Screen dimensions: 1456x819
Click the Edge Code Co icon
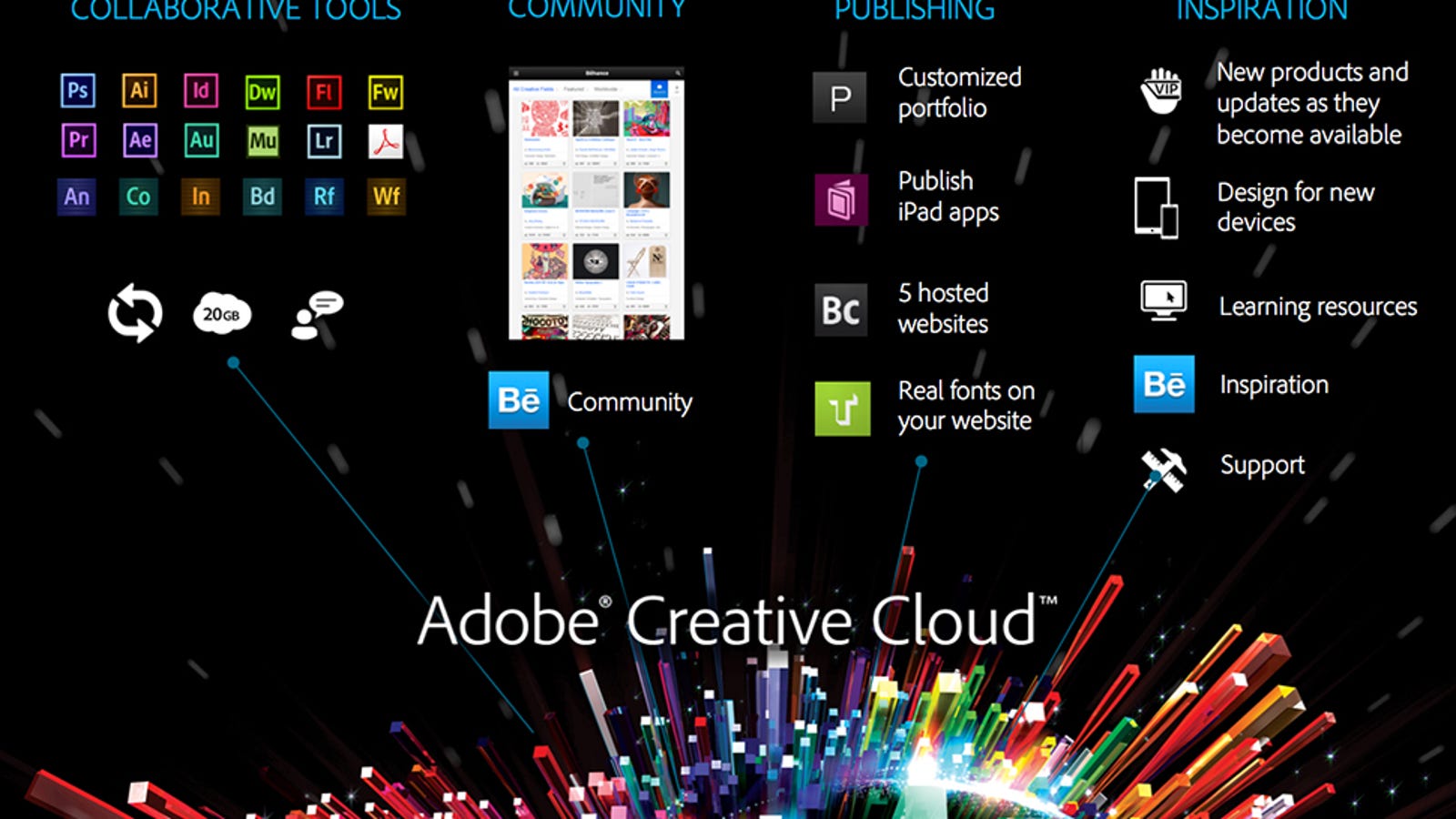[x=138, y=197]
